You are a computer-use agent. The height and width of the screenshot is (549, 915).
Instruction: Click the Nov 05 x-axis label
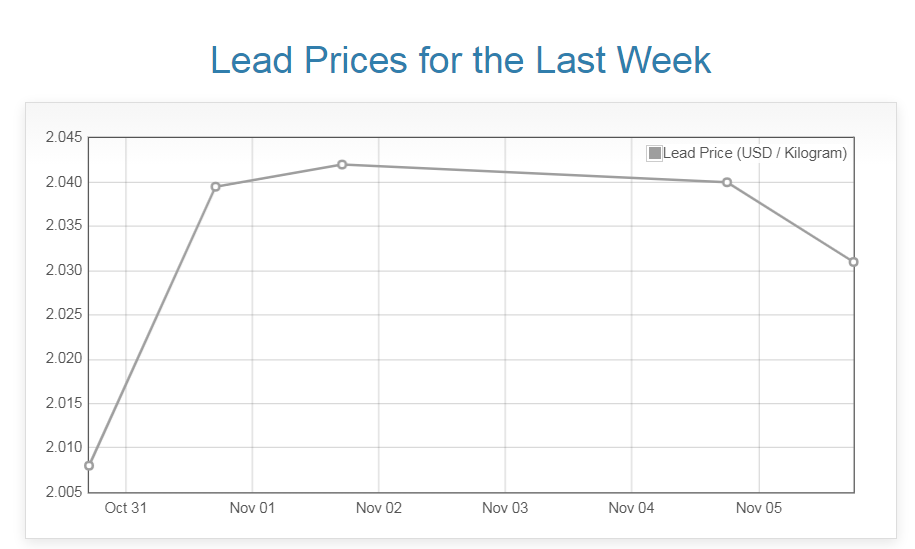coord(758,508)
